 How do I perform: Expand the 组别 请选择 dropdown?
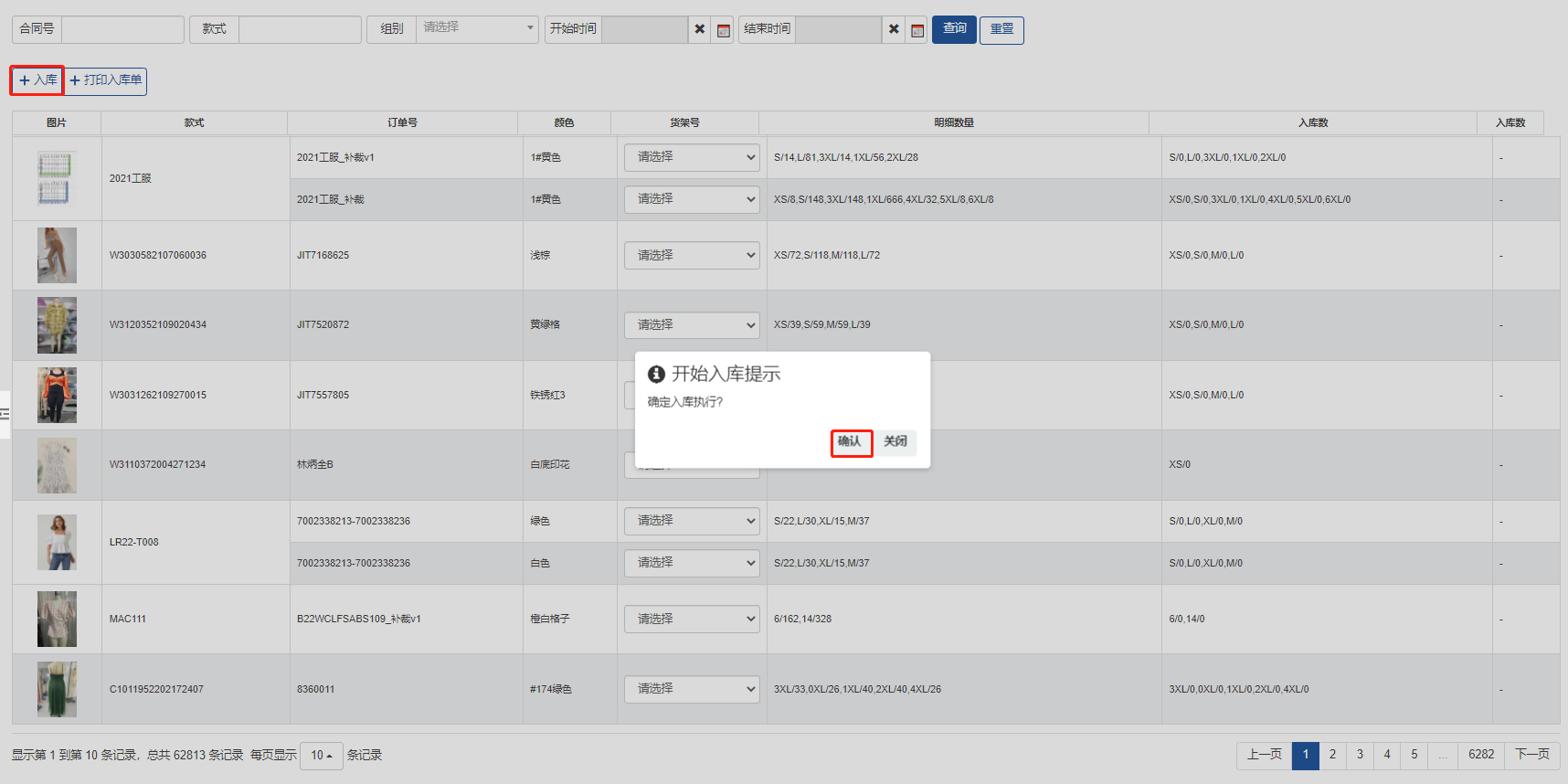(x=477, y=28)
